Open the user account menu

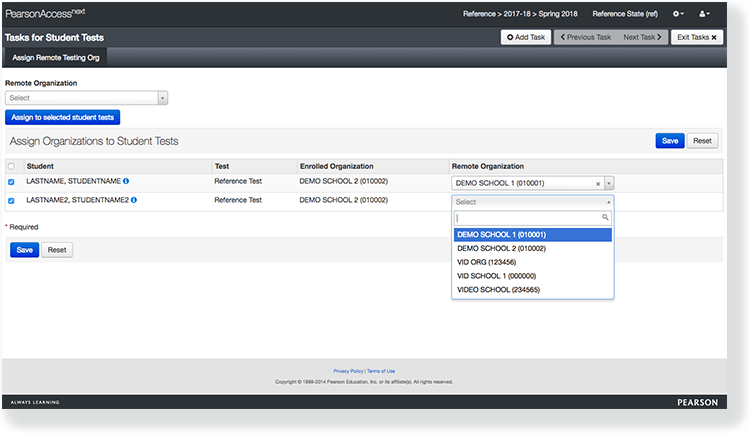click(x=704, y=14)
